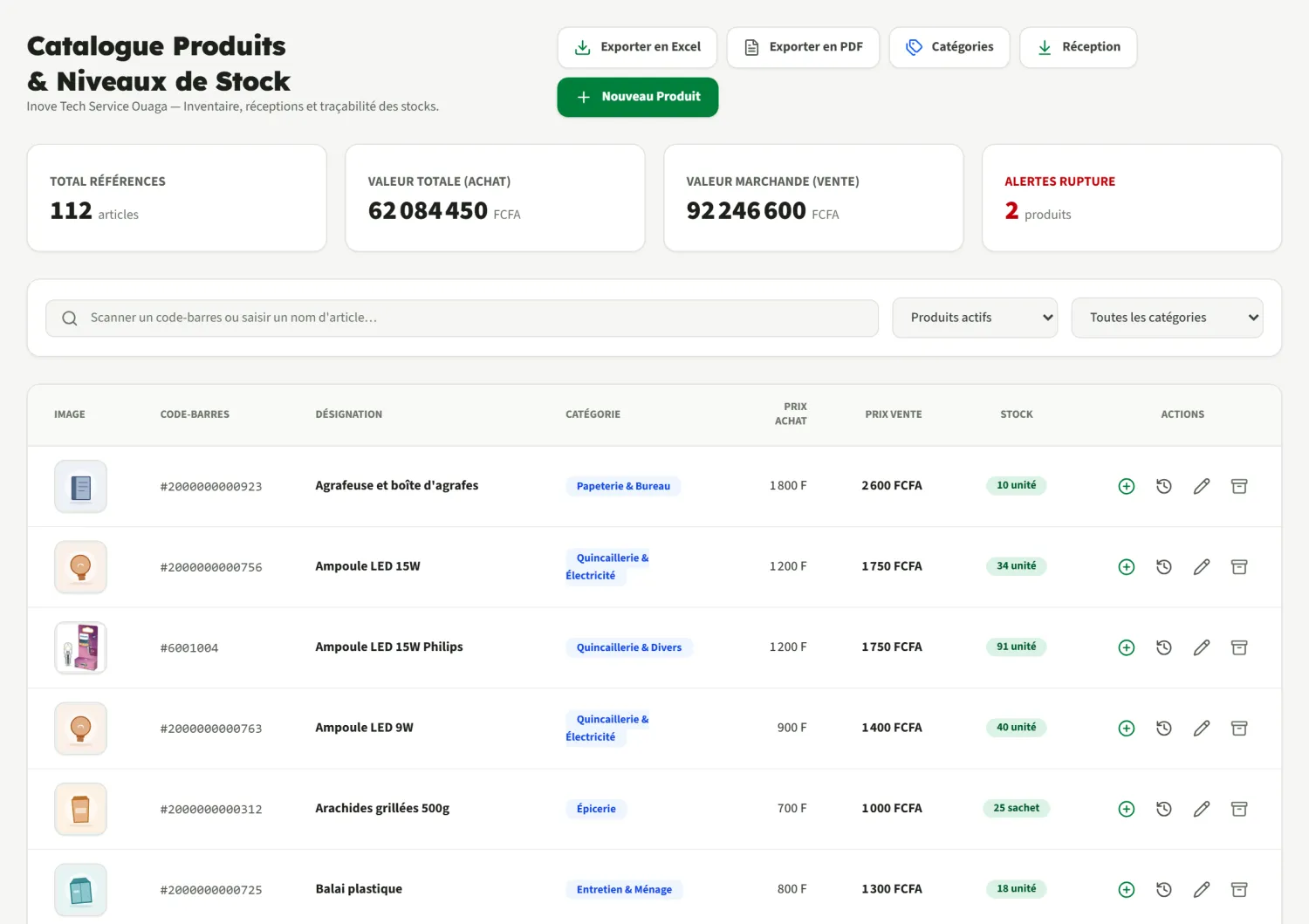The image size is (1309, 924).
Task: Open the Produits actifs status dropdown
Action: coord(975,318)
